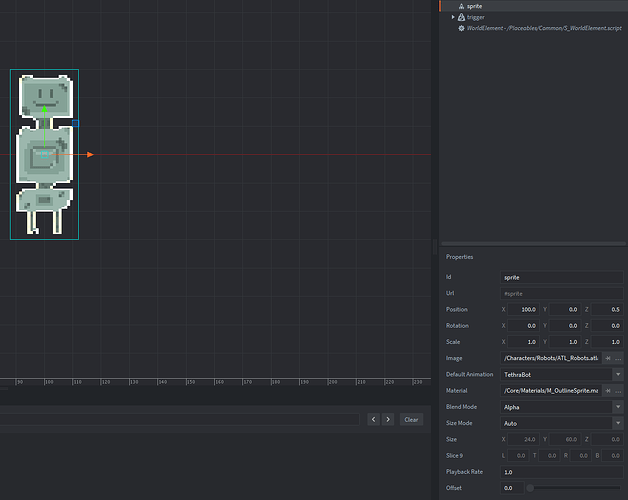Click the Position X input field
Screen dimensions: 628x500
pos(525,309)
